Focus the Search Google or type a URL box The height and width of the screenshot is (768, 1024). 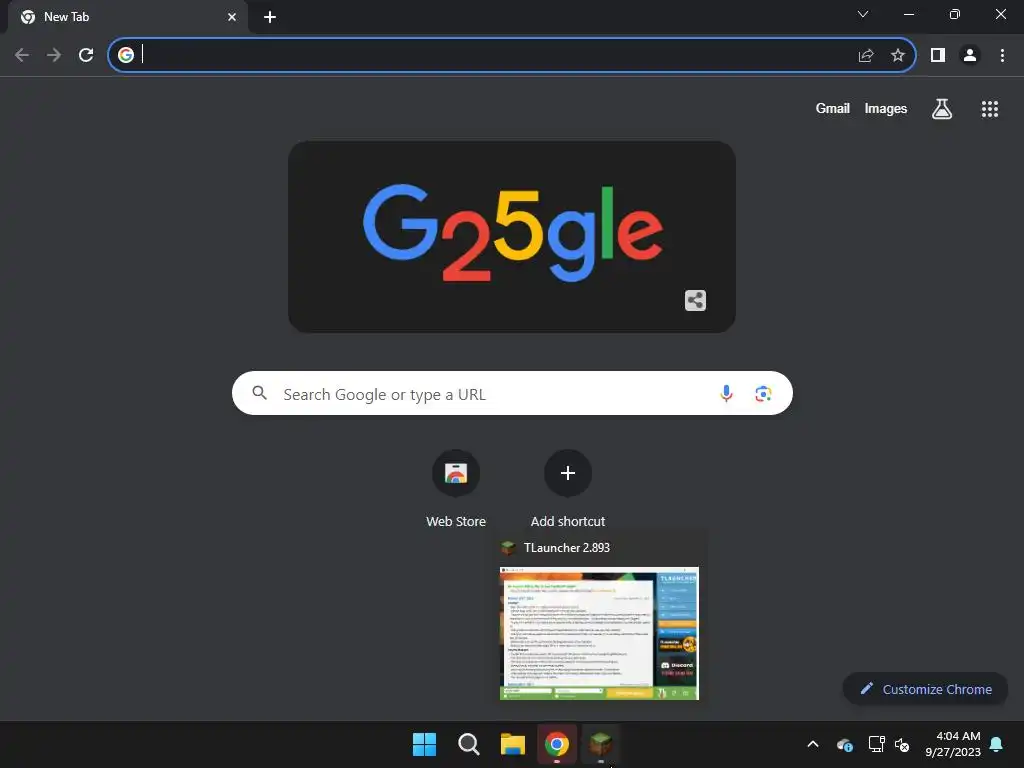(x=512, y=393)
